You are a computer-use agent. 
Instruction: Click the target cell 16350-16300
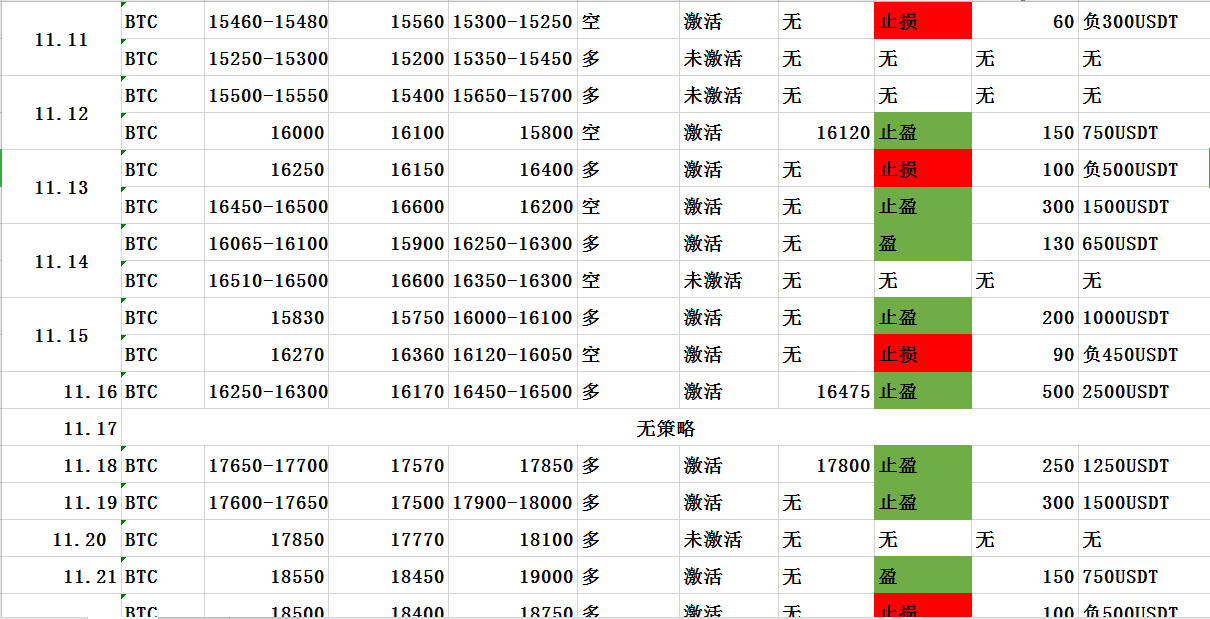point(513,280)
